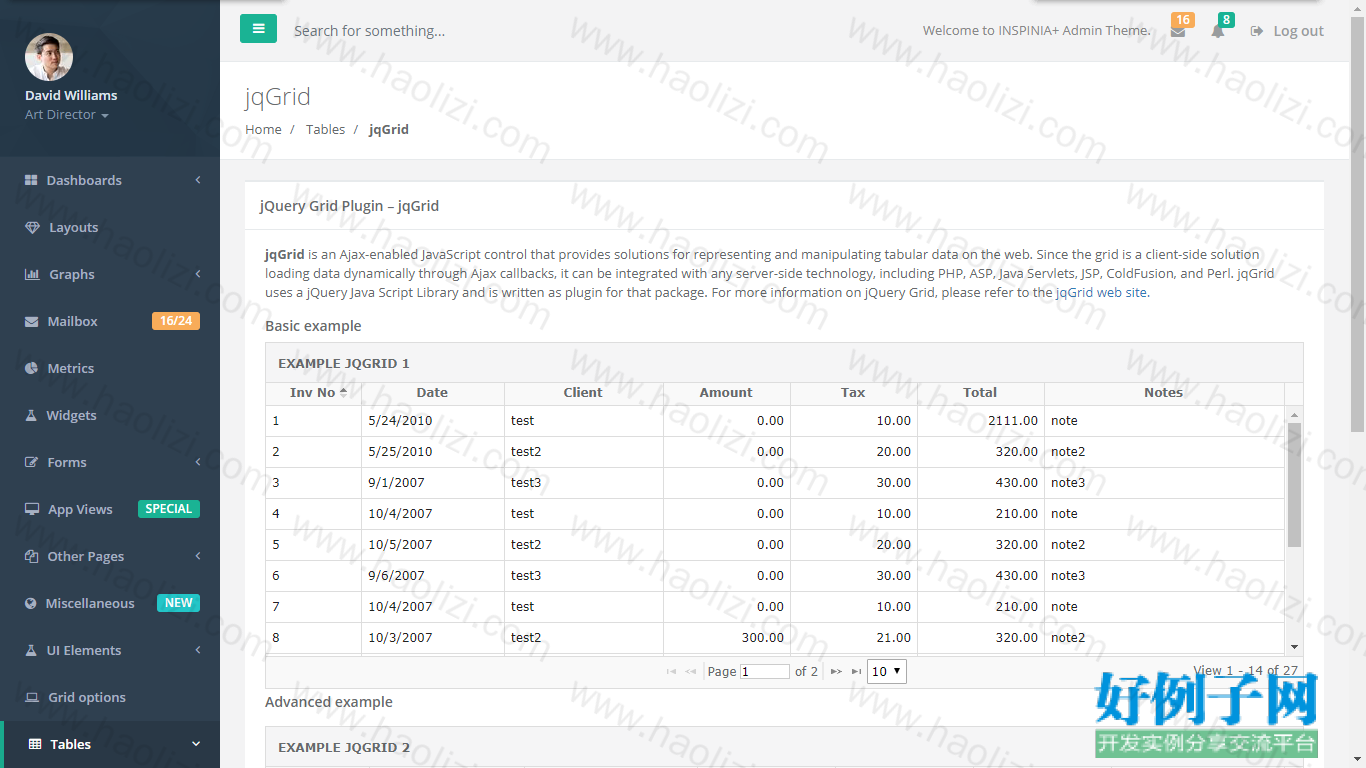Open the App Views menu item
The width and height of the screenshot is (1366, 768).
pyautogui.click(x=110, y=509)
